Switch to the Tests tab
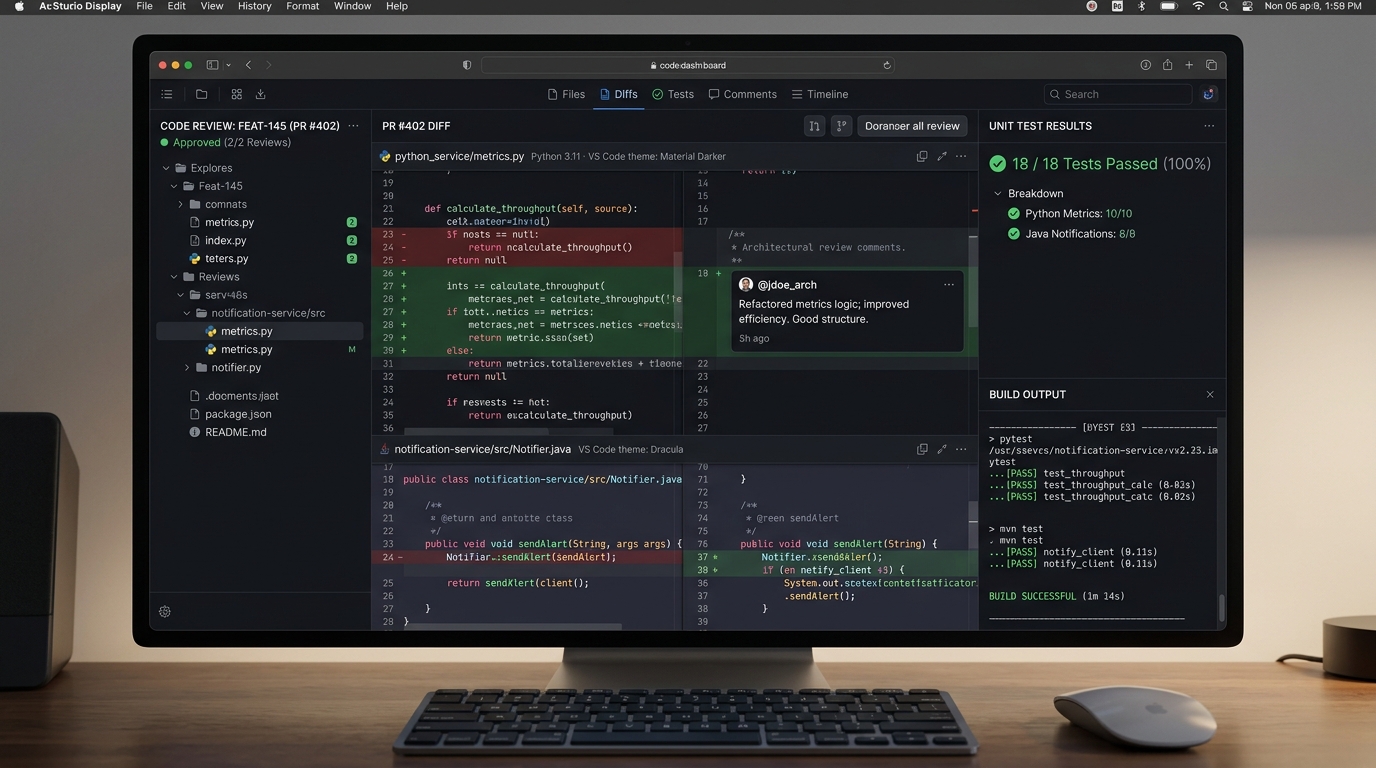 (672, 94)
